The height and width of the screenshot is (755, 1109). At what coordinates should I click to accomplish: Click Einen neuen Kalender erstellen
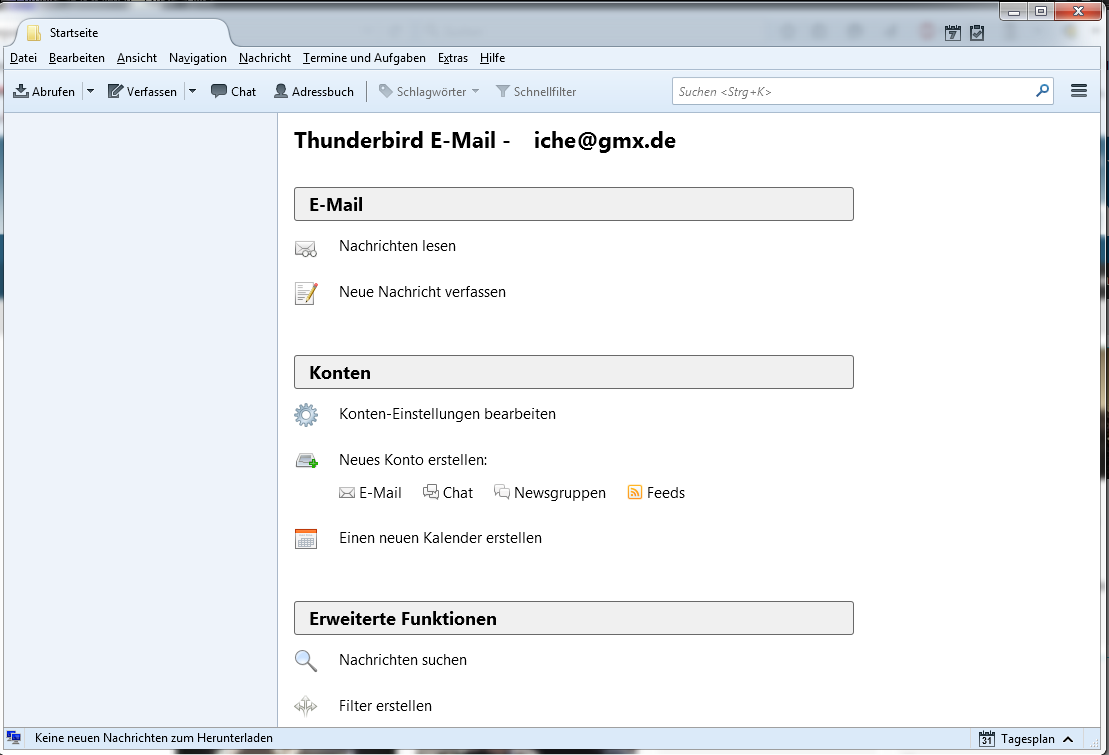pyautogui.click(x=440, y=538)
